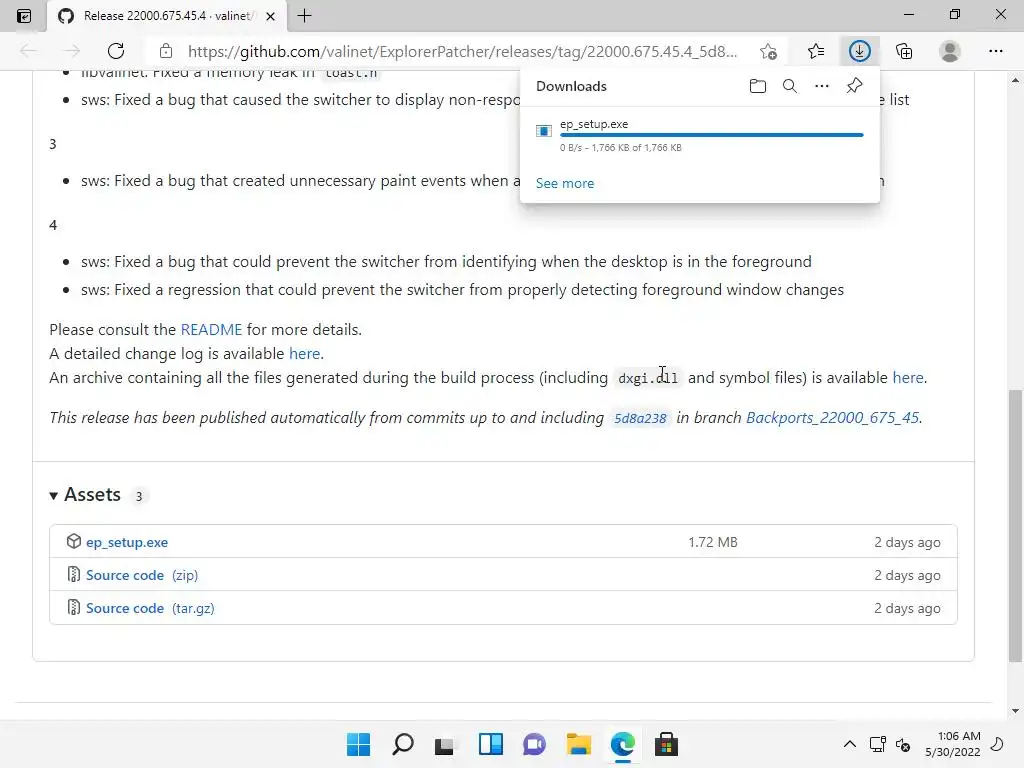This screenshot has height=768, width=1024.
Task: Download Source code (zip)
Action: tap(142, 575)
